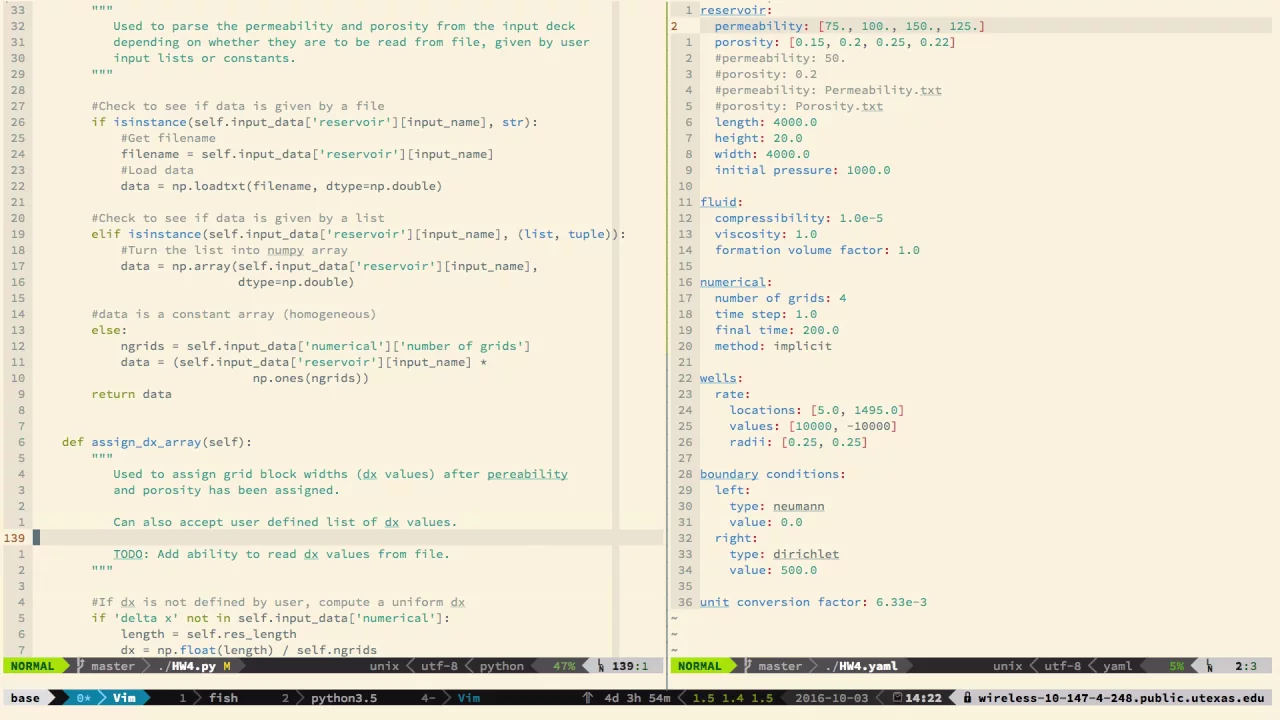
Task: Click the commented '#permeability: Permeability.txt' line
Action: (x=828, y=90)
